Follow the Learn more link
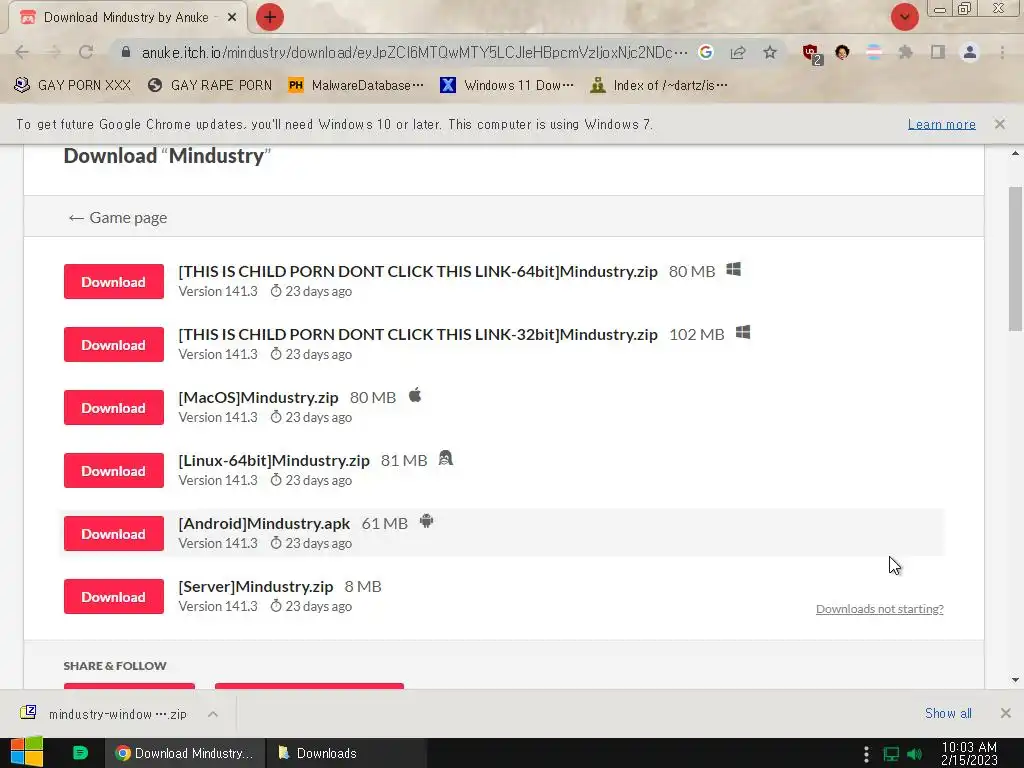The height and width of the screenshot is (768, 1024). [941, 124]
